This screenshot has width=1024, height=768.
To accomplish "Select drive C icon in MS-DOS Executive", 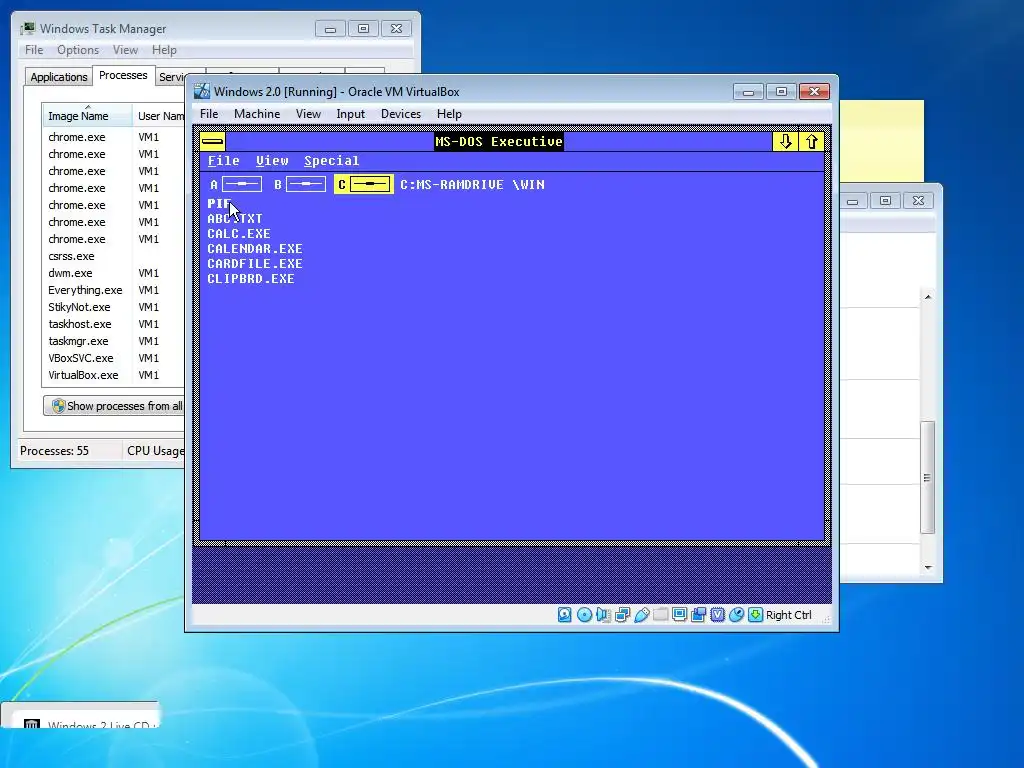I will click(364, 185).
